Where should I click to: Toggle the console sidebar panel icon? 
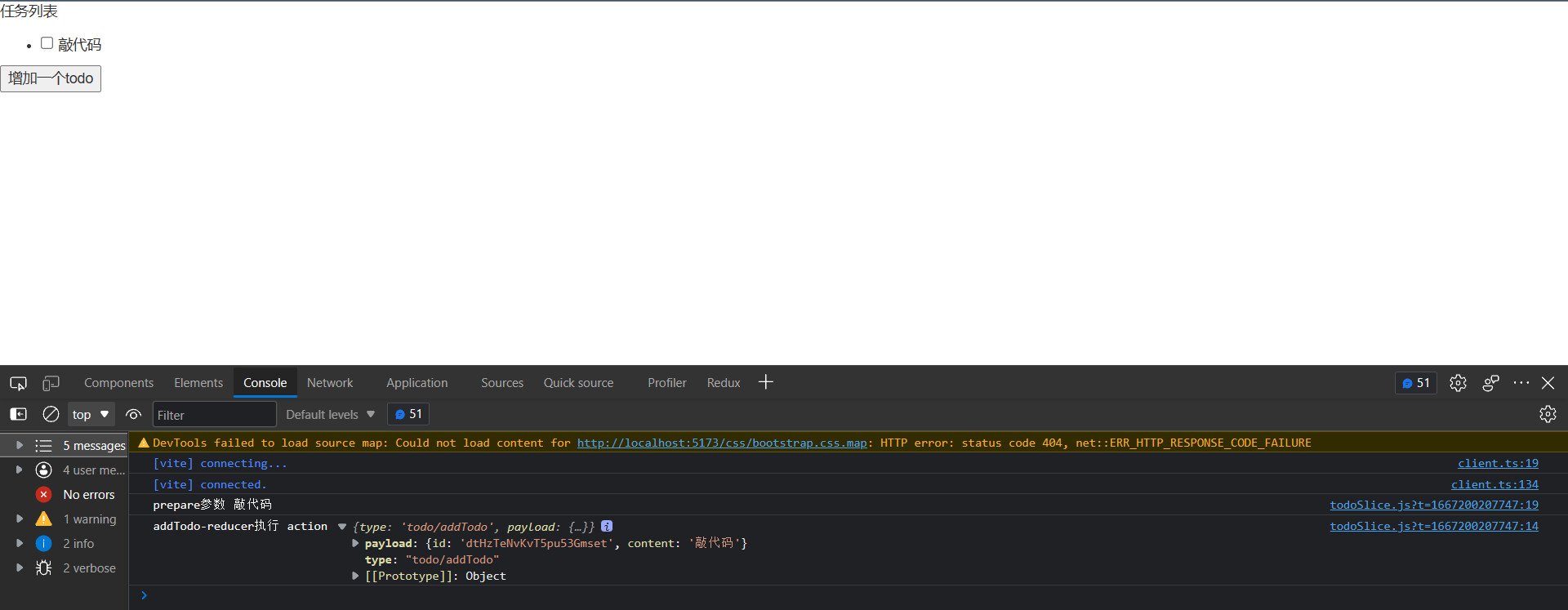(x=18, y=414)
